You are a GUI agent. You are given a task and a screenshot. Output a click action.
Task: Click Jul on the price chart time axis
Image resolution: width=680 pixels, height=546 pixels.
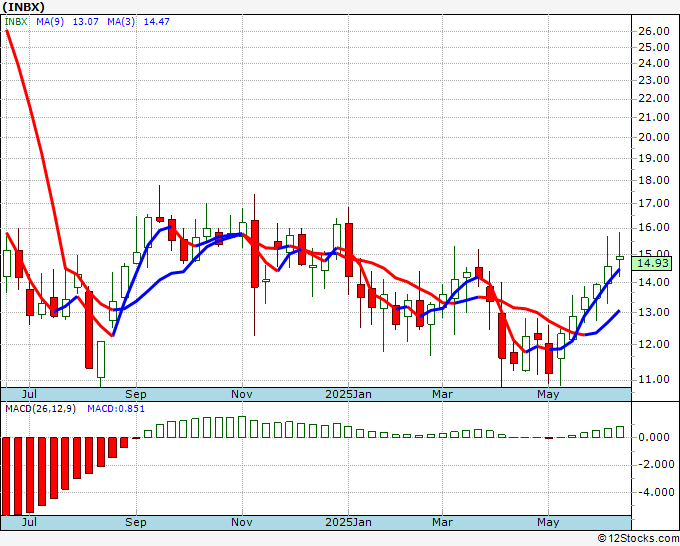coord(29,394)
